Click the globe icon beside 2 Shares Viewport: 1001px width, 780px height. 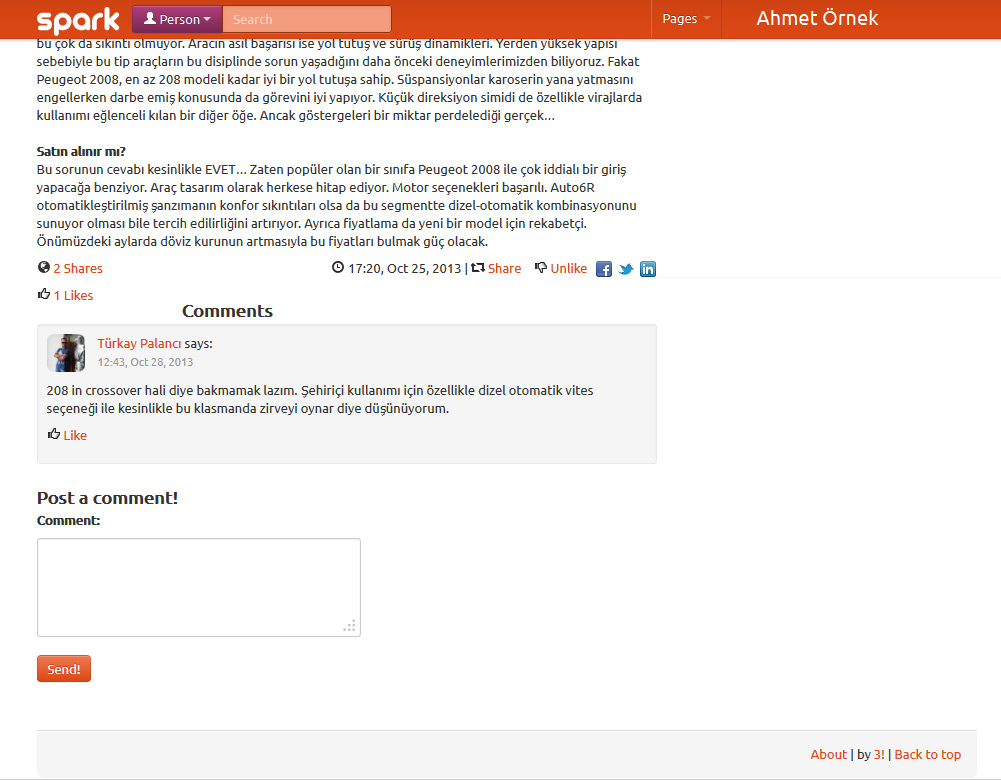click(x=43, y=267)
